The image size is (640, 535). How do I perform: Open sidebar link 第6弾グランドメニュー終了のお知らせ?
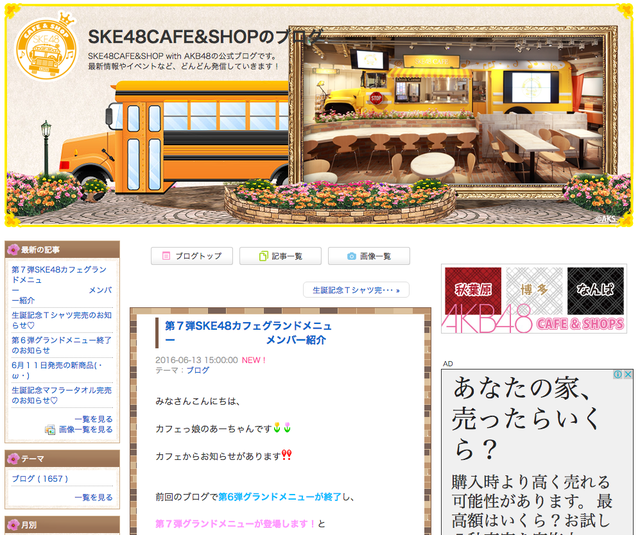point(62,345)
